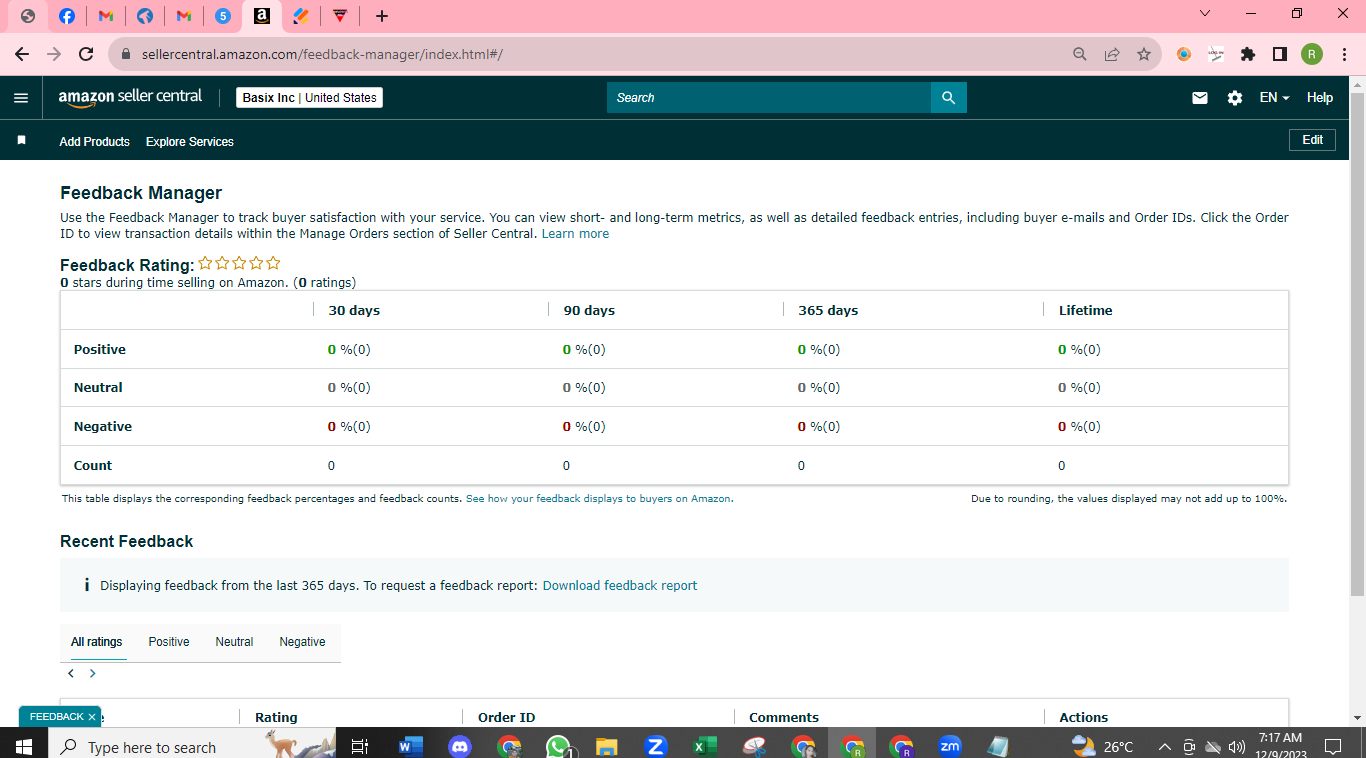Open Word from the taskbar

[x=410, y=746]
